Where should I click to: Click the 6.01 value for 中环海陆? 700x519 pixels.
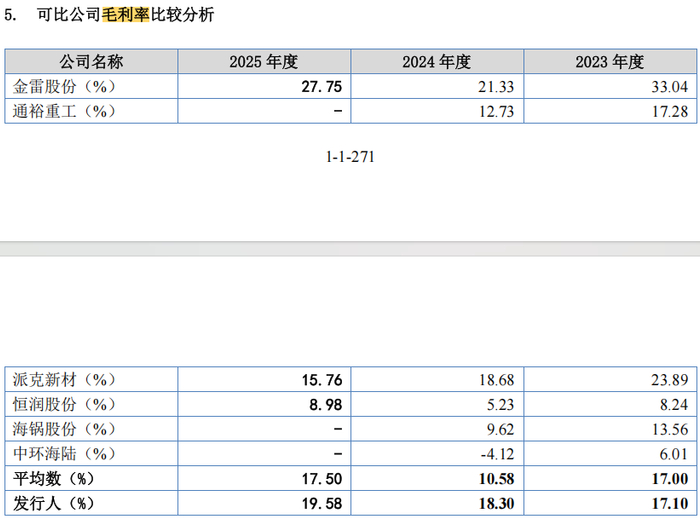[673, 454]
